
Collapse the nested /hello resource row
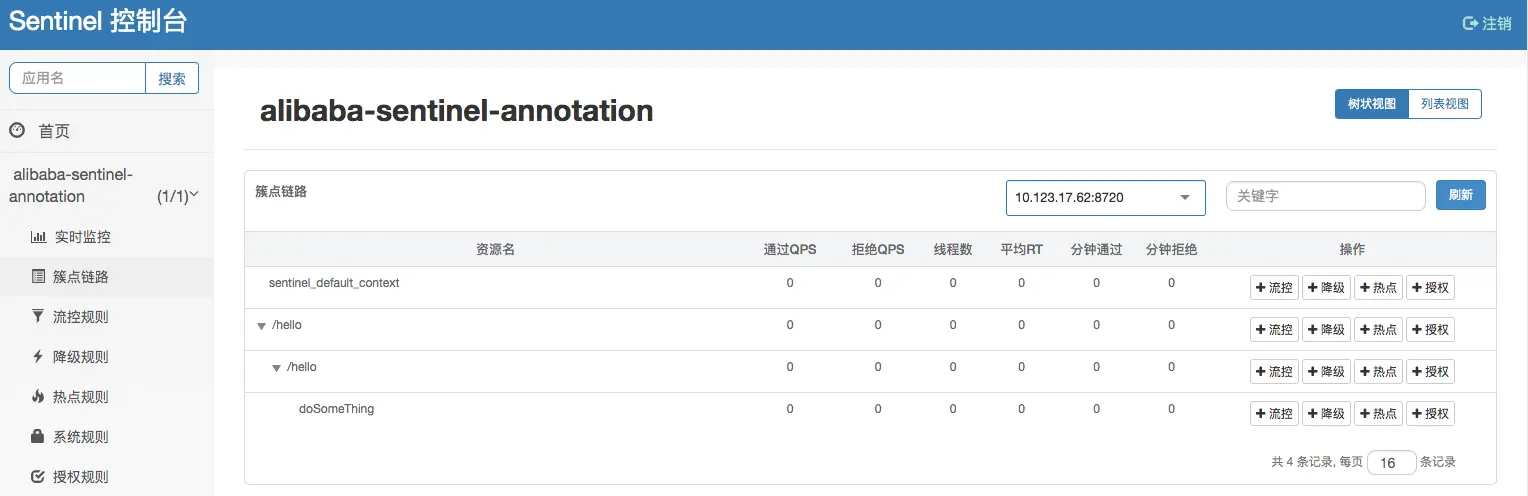point(277,368)
